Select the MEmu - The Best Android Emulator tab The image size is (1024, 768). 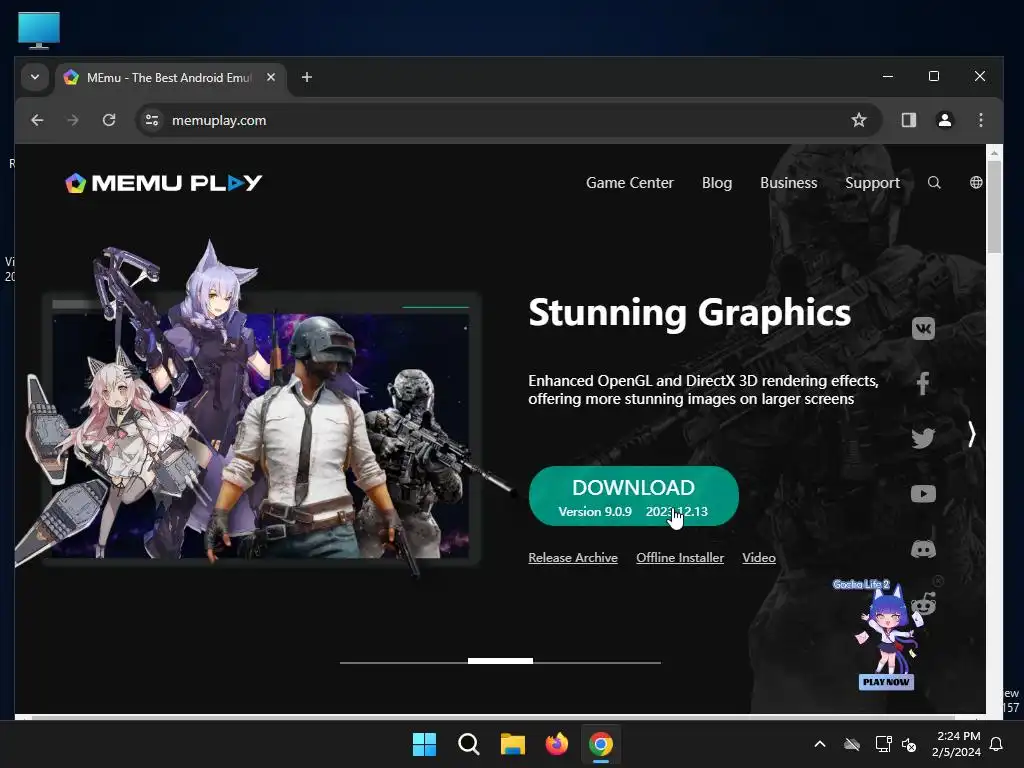(x=168, y=78)
